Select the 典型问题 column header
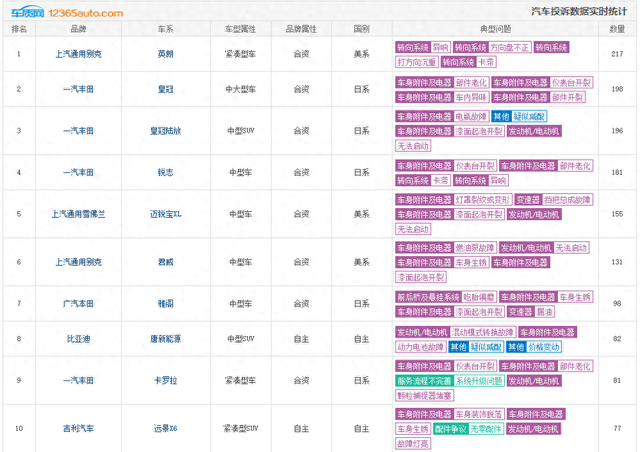Viewport: 640px width, 452px height. coord(496,29)
